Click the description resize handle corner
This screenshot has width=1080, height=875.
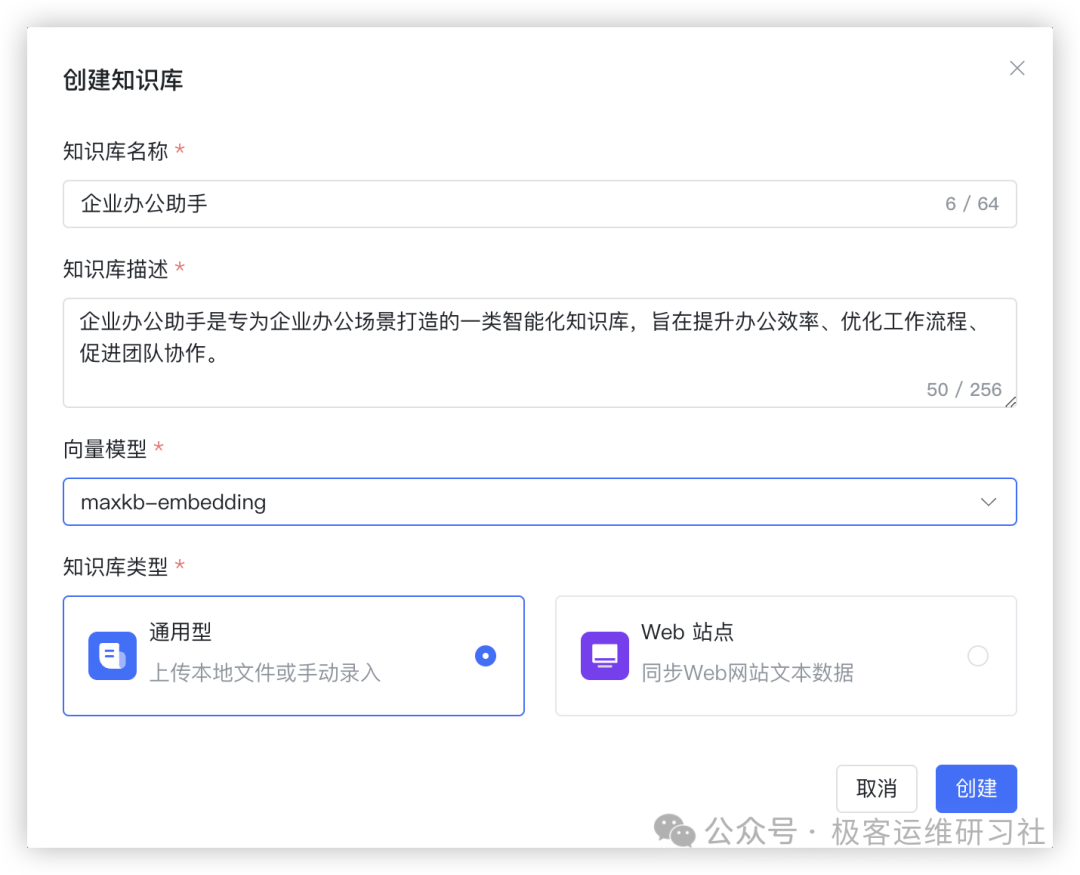(1010, 402)
